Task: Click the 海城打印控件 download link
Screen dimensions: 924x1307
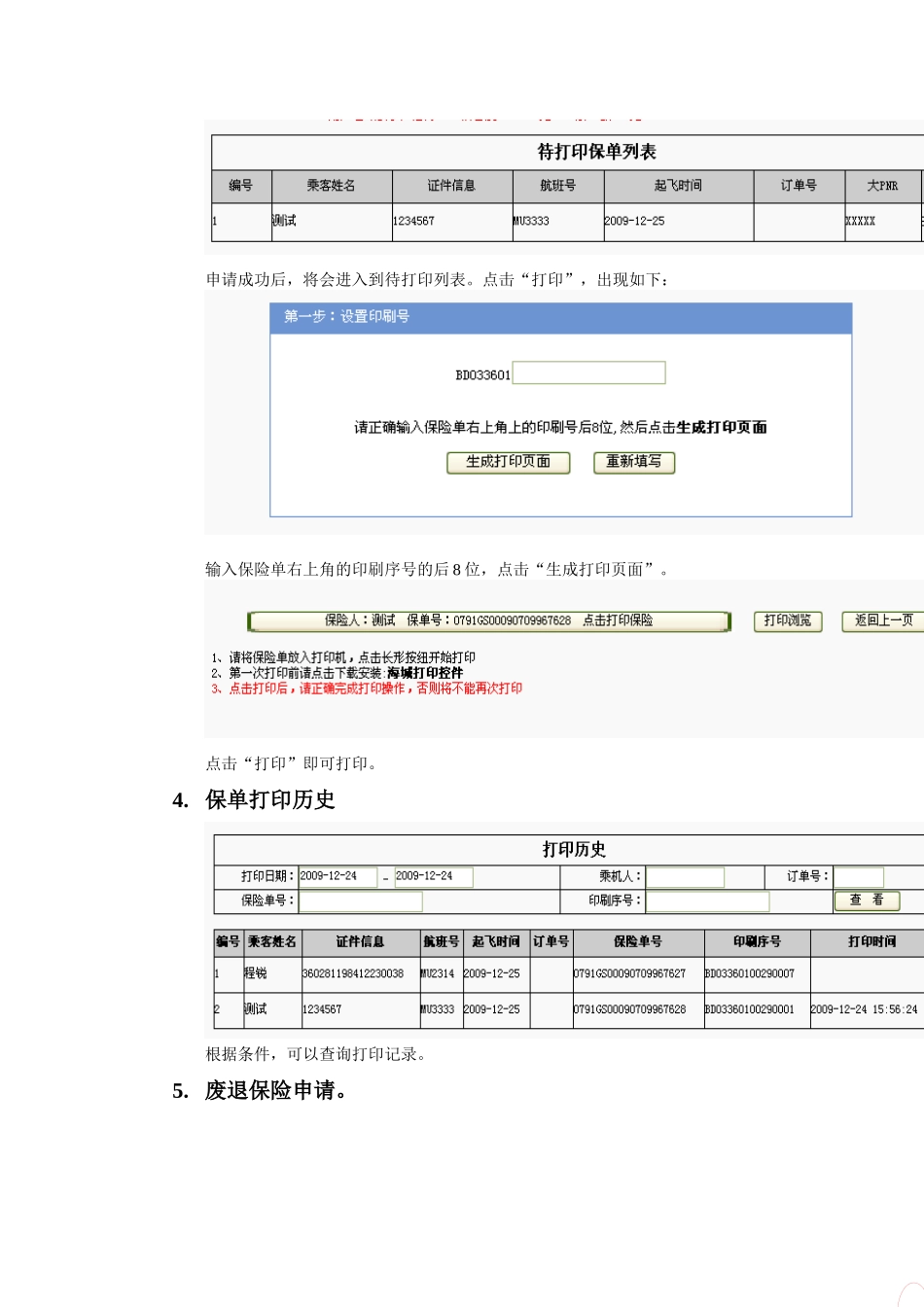Action: pyautogui.click(x=425, y=673)
